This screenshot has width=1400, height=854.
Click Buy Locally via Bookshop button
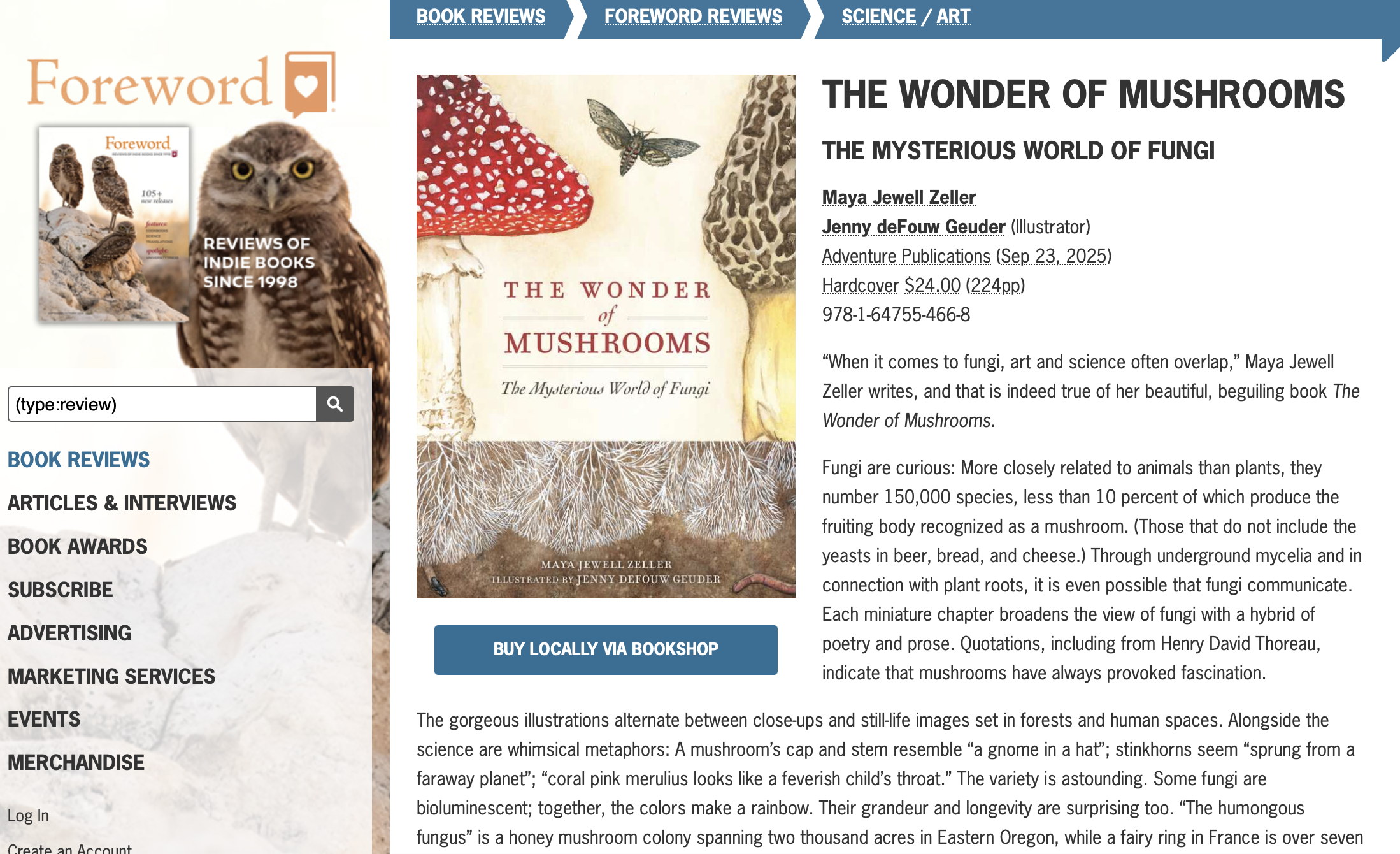point(606,649)
